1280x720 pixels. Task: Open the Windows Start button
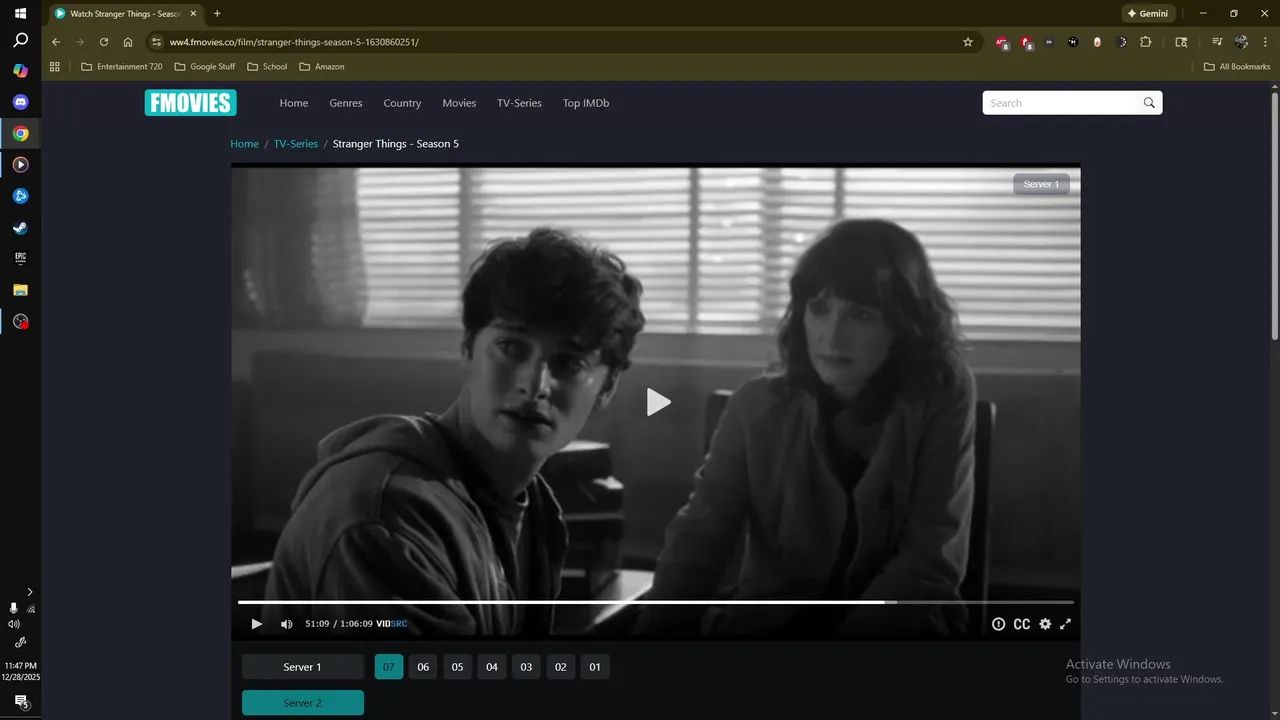coord(20,13)
